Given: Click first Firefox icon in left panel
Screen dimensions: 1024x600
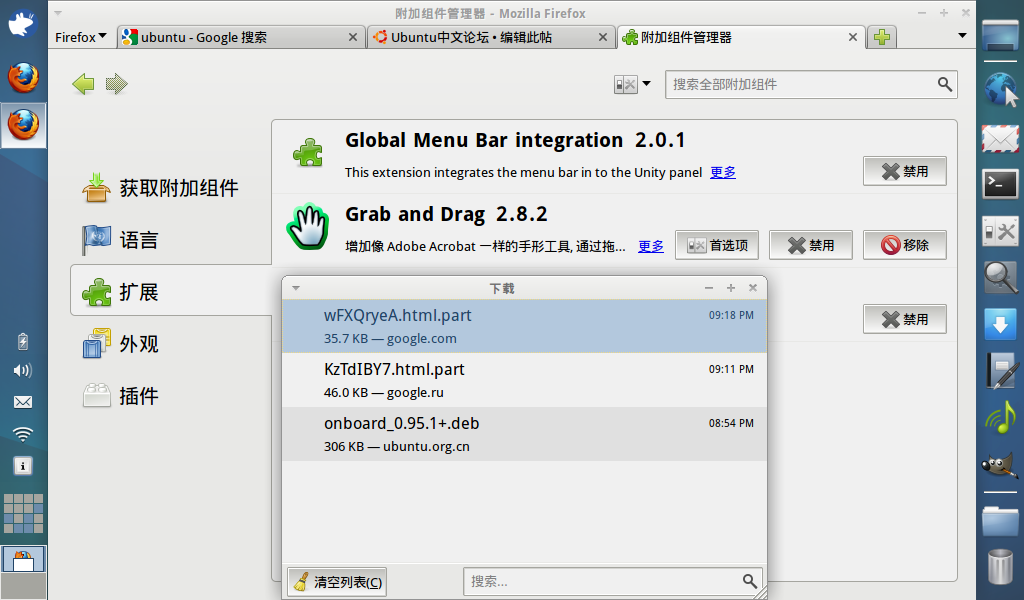Looking at the screenshot, I should coord(23,77).
